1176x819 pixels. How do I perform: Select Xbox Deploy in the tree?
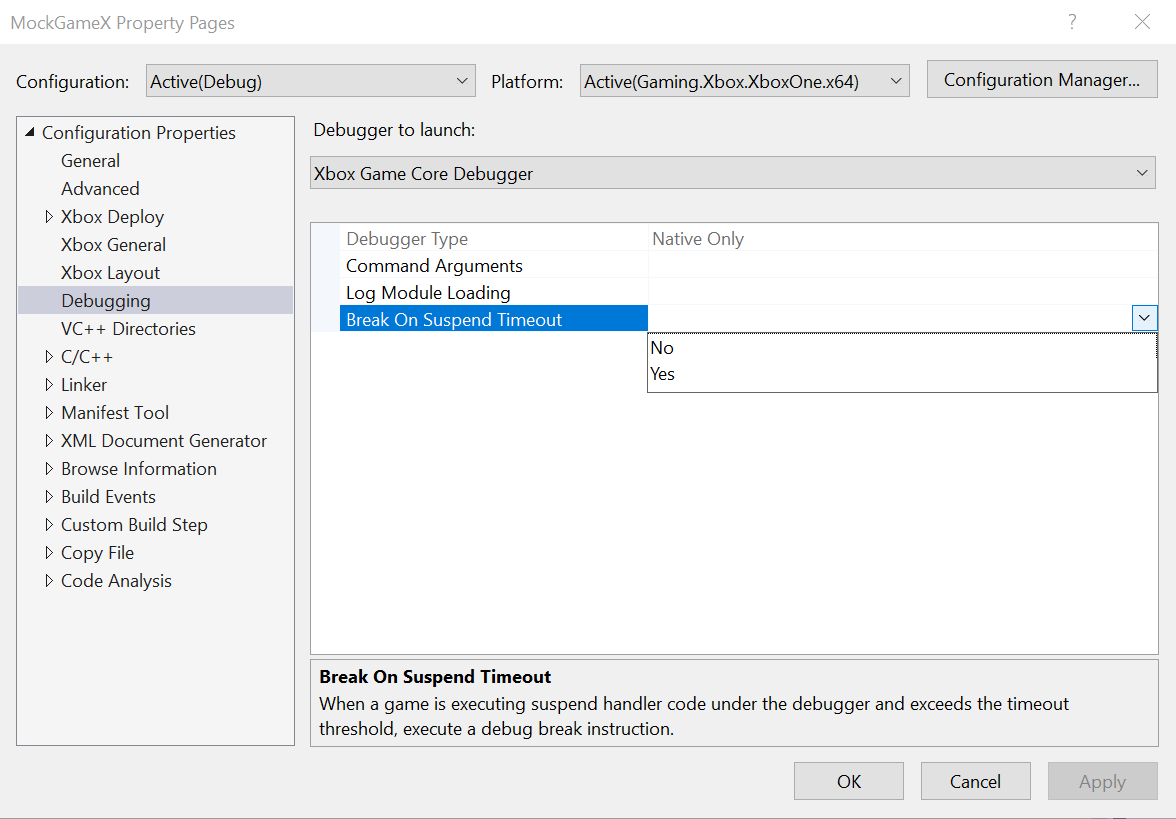(x=112, y=217)
